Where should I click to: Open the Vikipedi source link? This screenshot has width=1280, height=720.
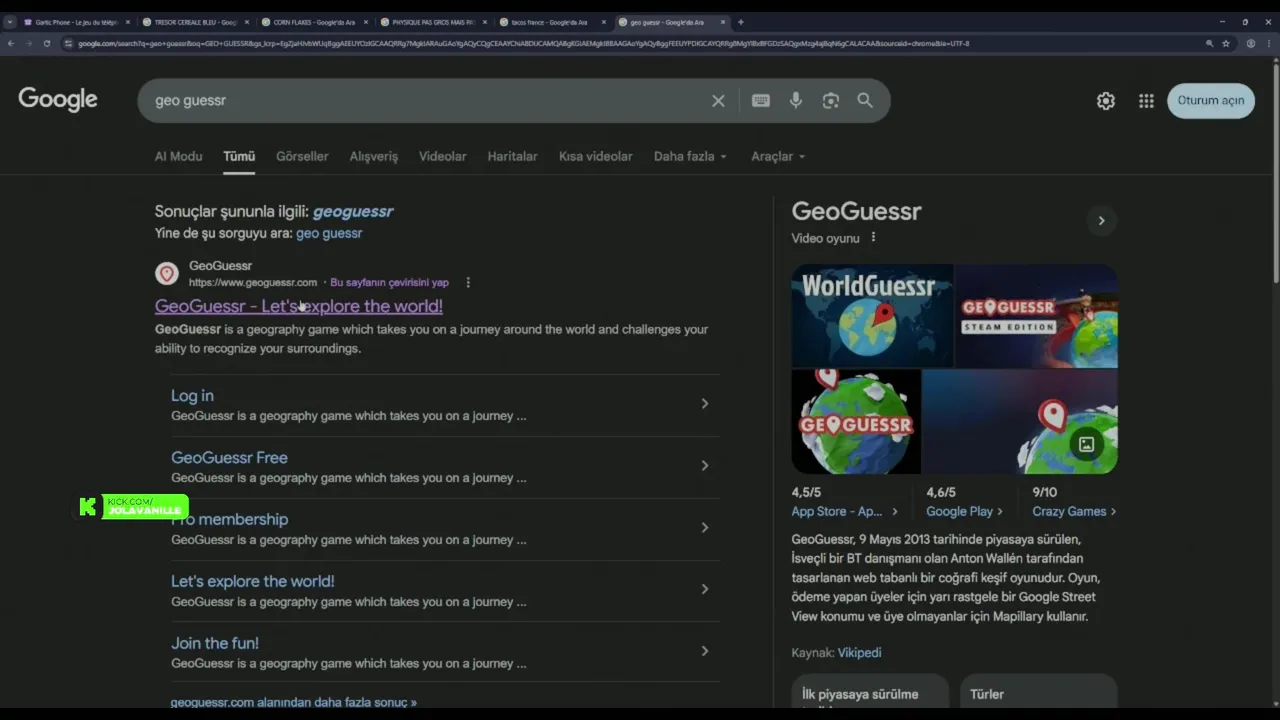tap(859, 653)
